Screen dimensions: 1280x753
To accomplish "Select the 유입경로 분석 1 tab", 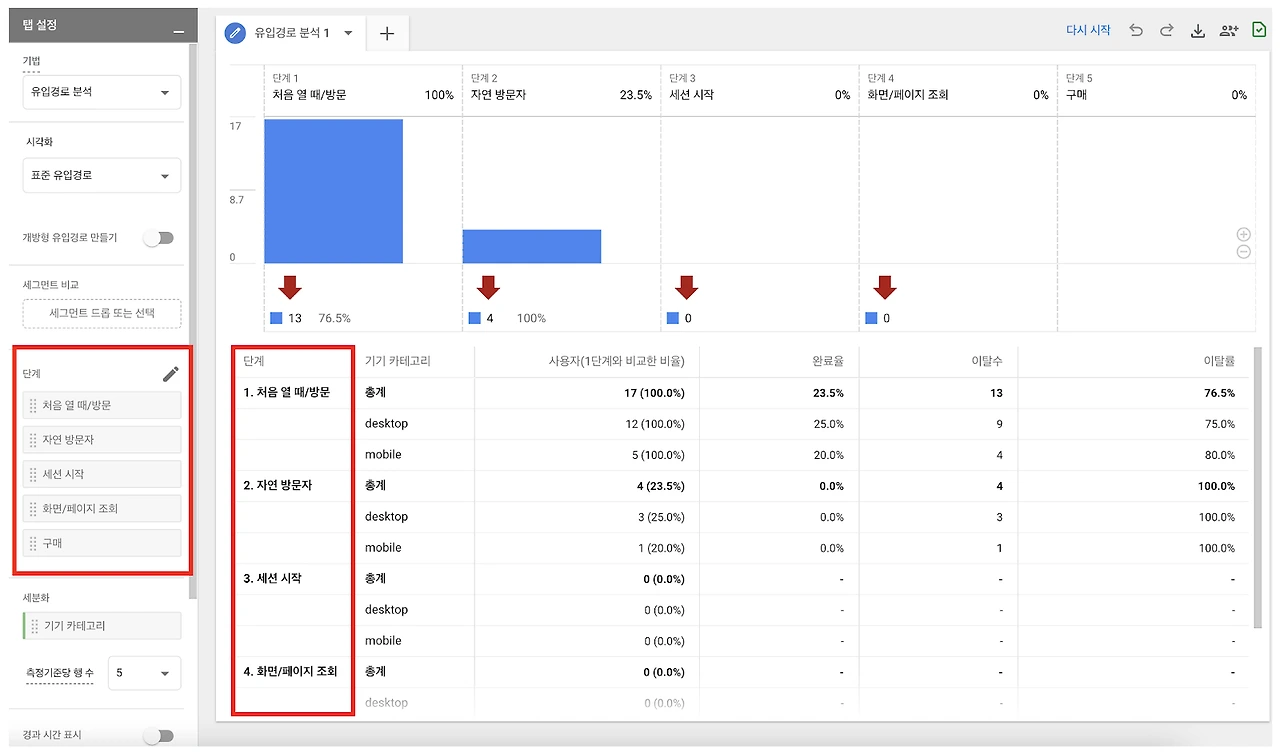I will 291,33.
